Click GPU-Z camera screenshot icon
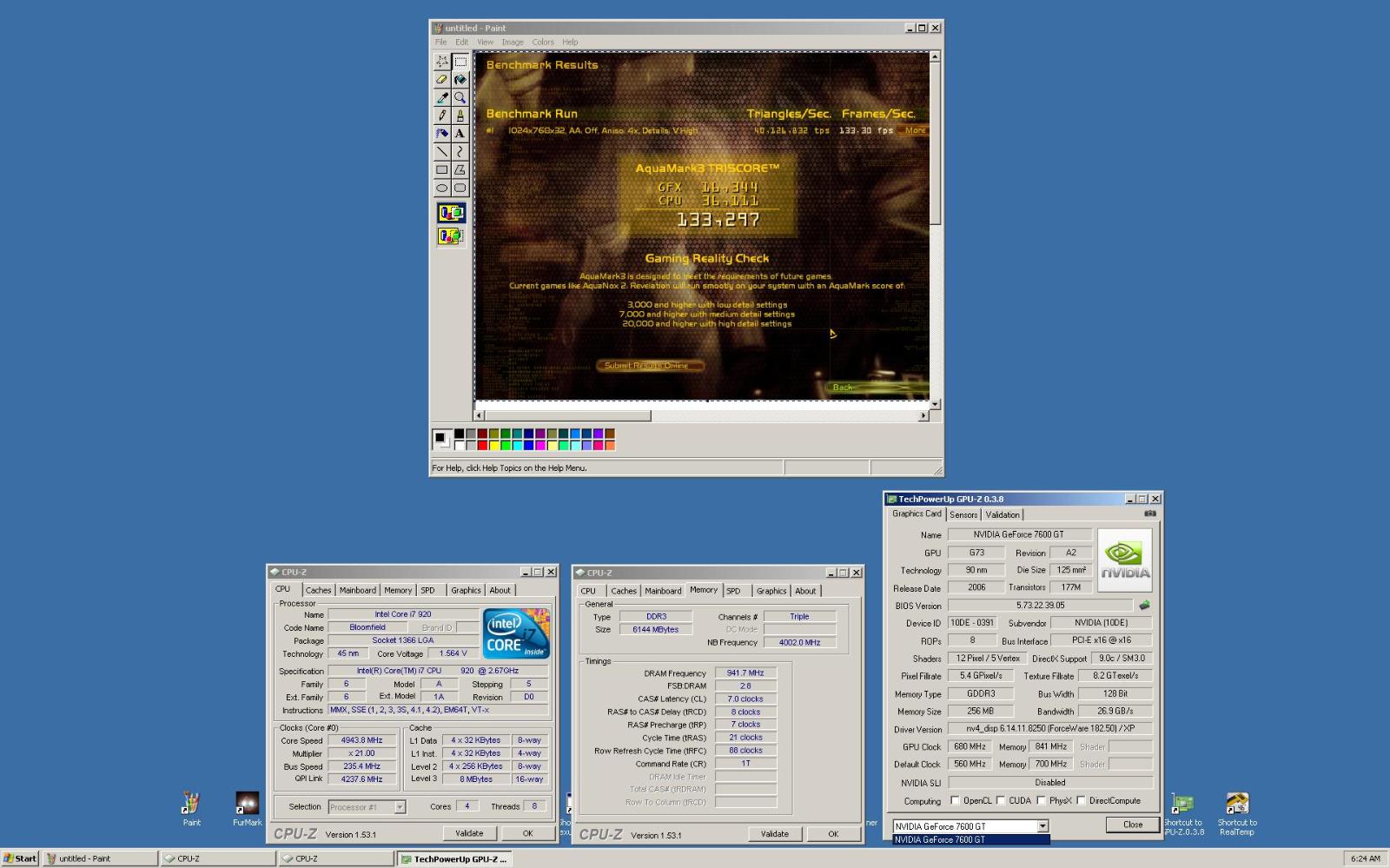Screen dimensions: 1390x868 (1149, 514)
